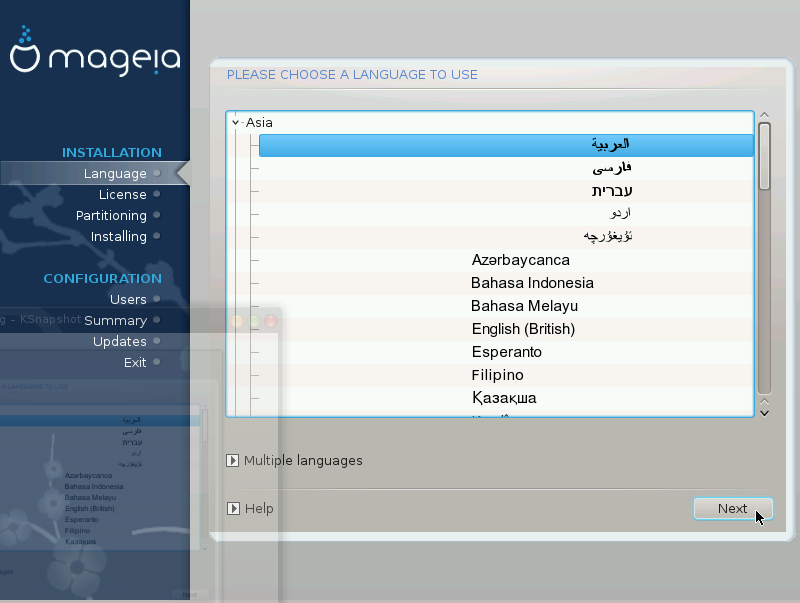This screenshot has height=603, width=800.
Task: Click the License step in sidebar
Action: click(x=122, y=194)
